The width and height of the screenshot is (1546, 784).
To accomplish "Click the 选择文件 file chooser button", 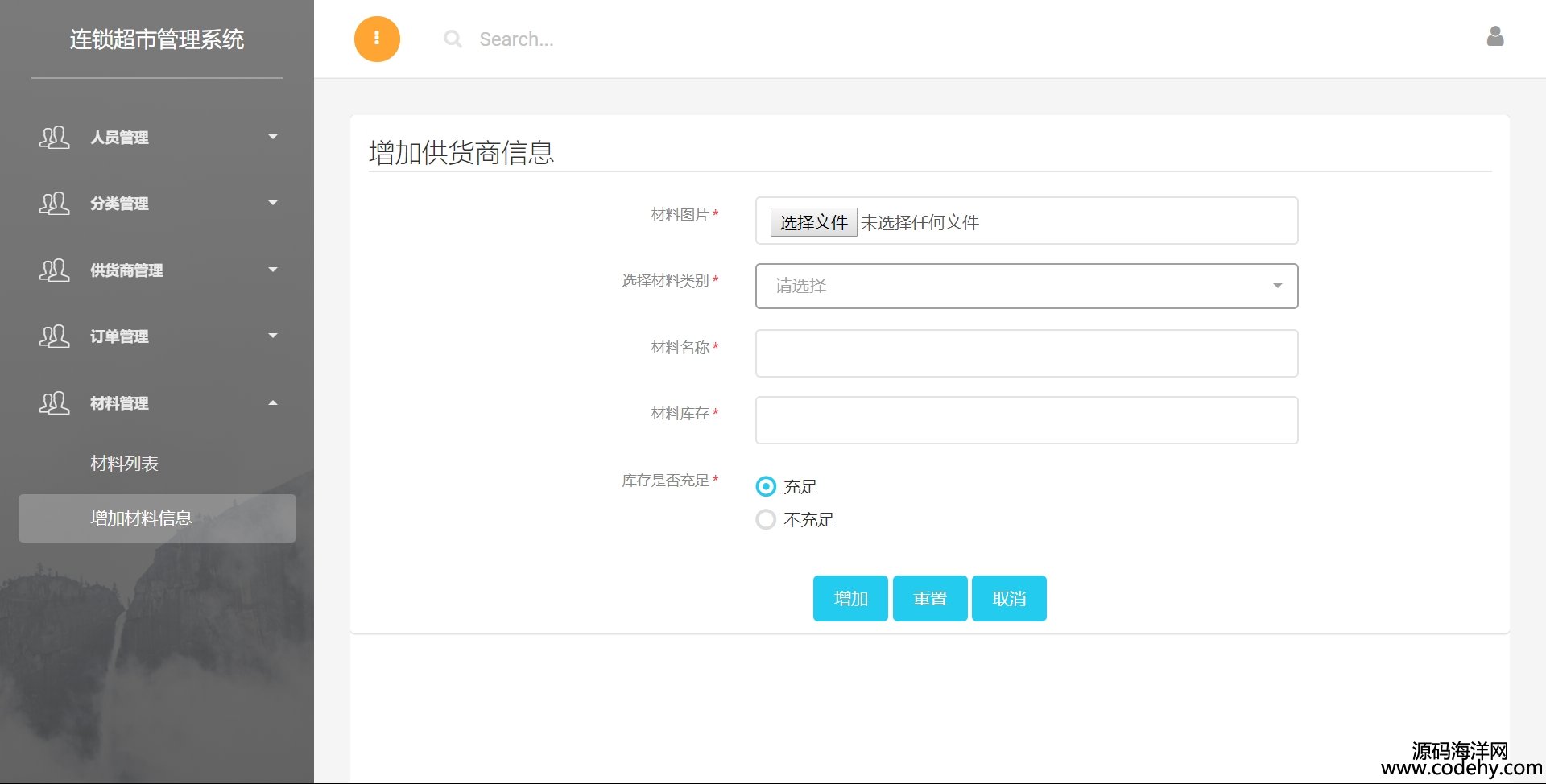I will click(813, 222).
